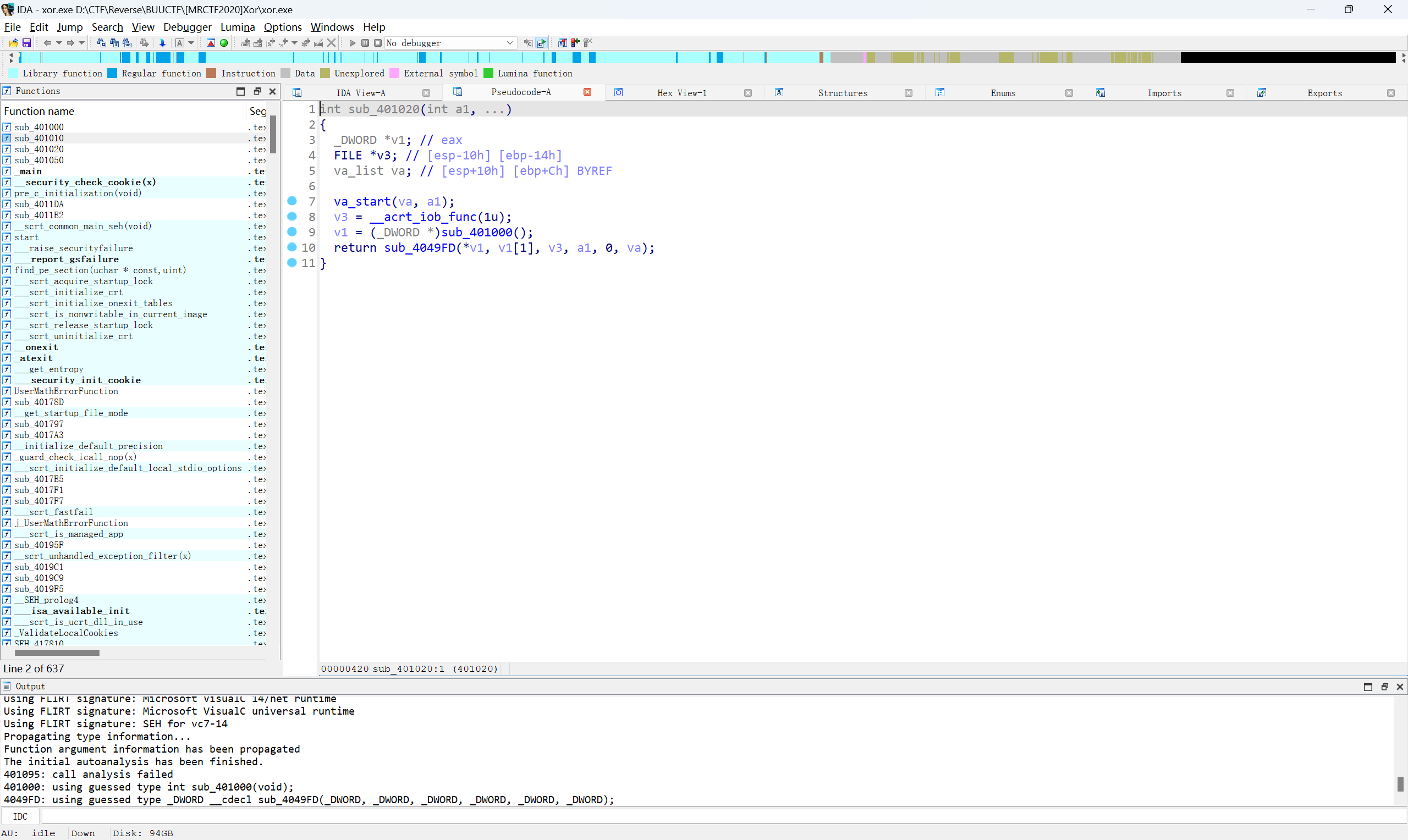Open the Jump menu
Viewport: 1408px width, 840px height.
point(70,27)
